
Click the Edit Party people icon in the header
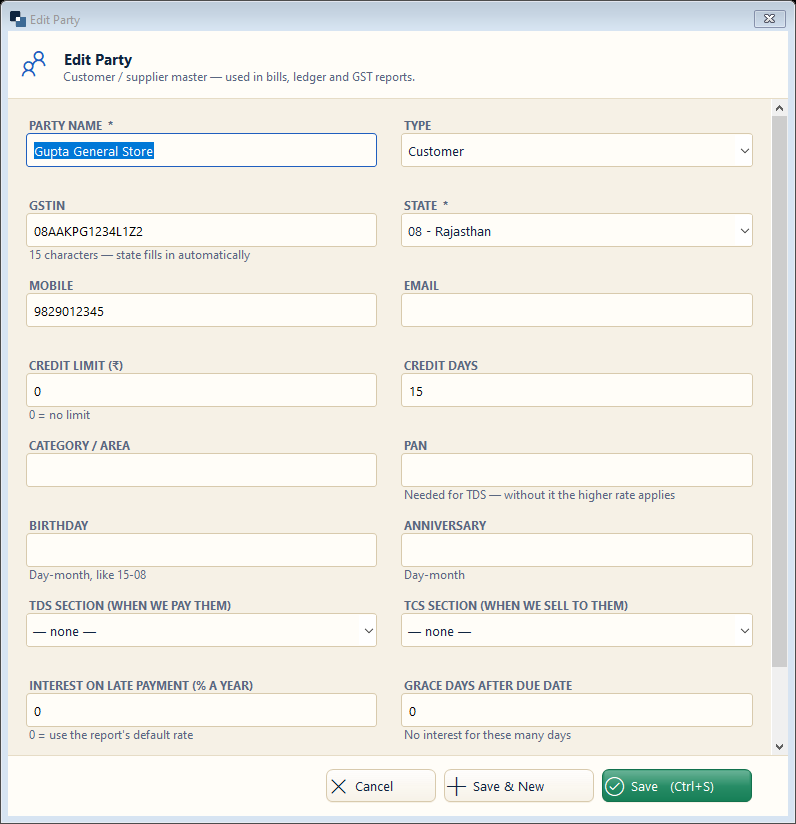[34, 64]
